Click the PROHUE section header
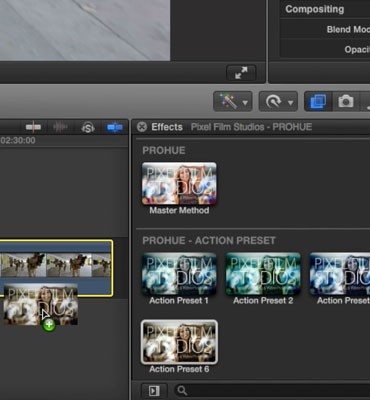Image resolution: width=370 pixels, height=400 pixels. tap(164, 150)
